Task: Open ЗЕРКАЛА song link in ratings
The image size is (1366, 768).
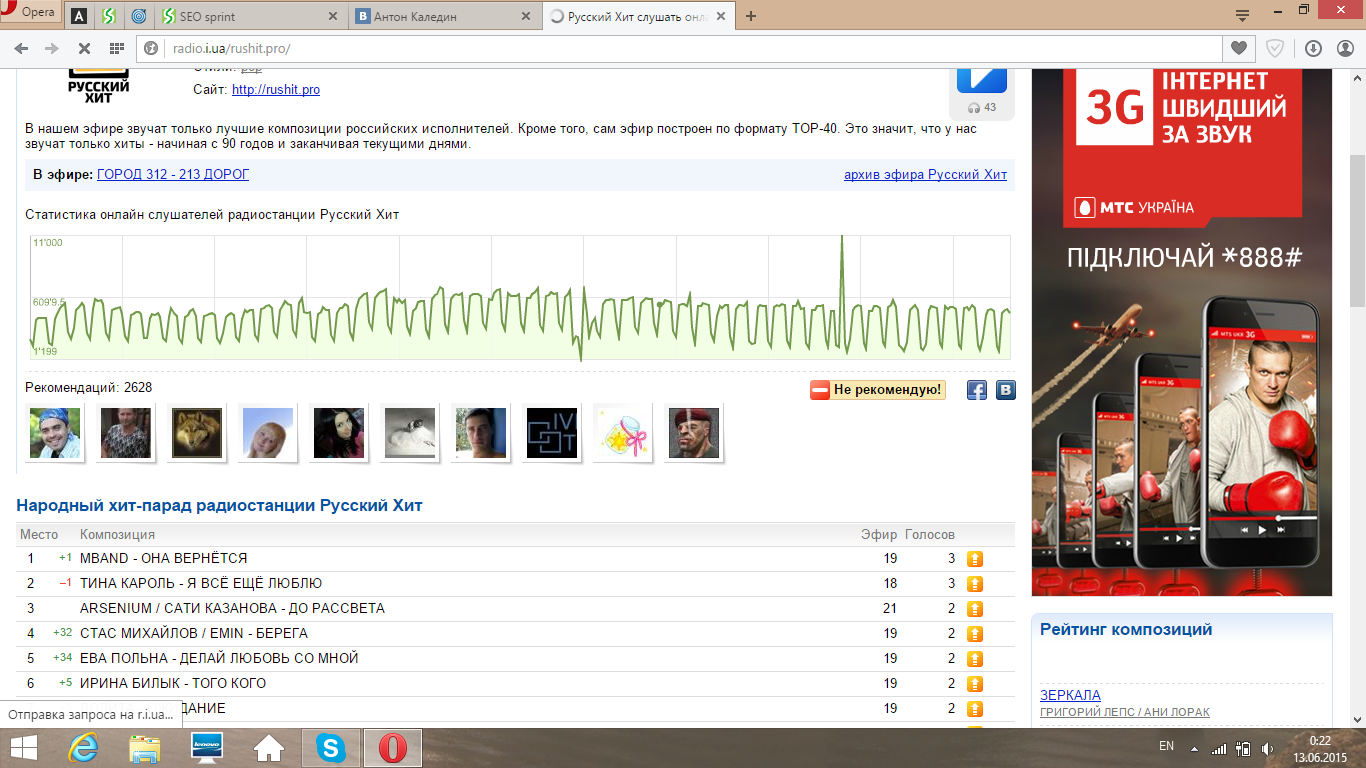Action: 1070,695
